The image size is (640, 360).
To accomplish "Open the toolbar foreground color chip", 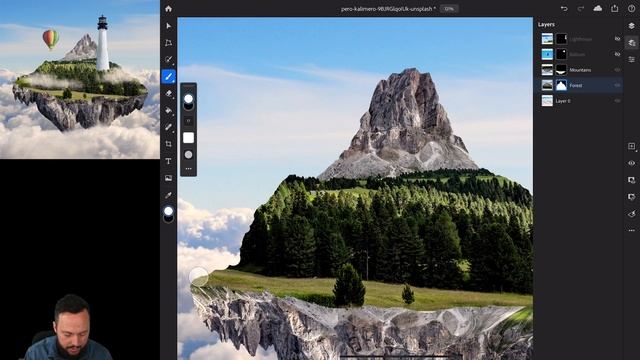I will [x=168, y=211].
